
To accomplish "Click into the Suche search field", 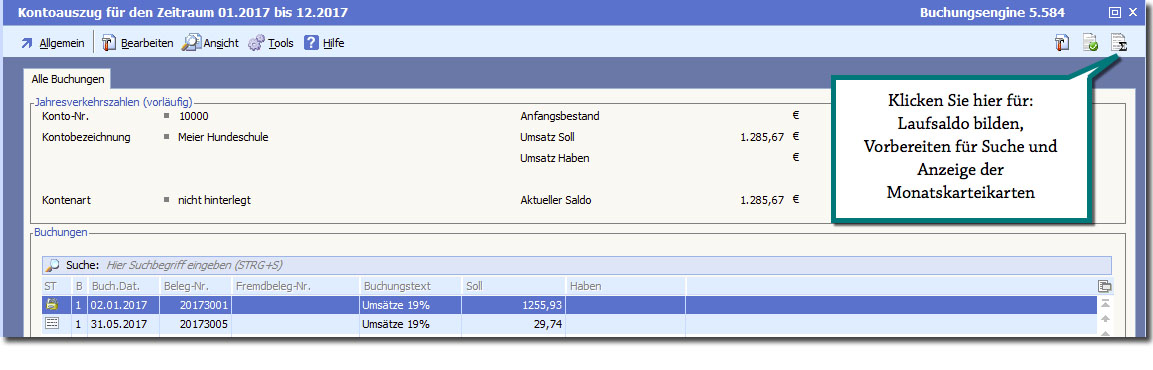I will tap(607, 265).
